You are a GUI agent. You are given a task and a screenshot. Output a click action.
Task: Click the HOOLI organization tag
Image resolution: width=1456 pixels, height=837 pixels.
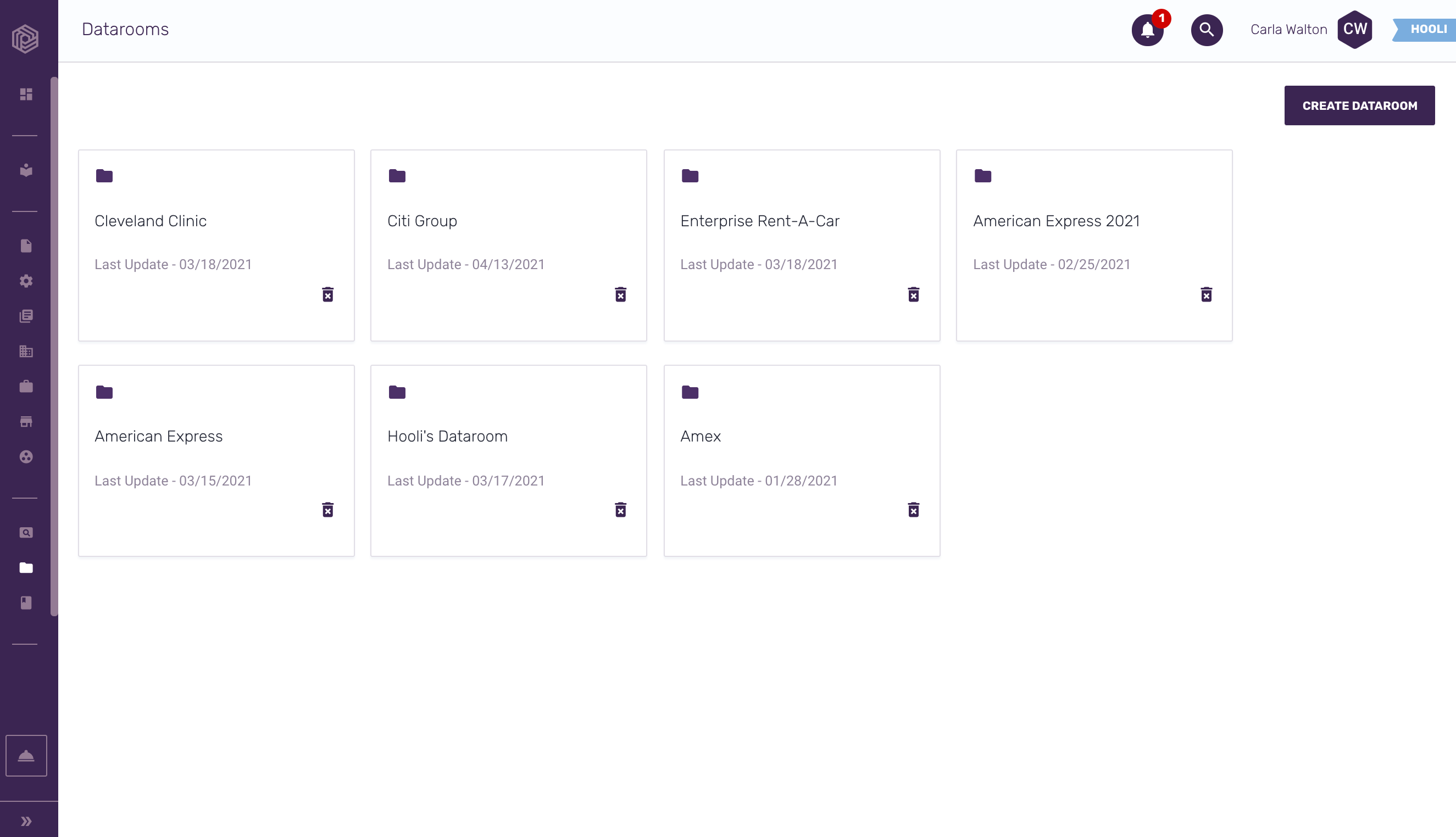[1427, 29]
